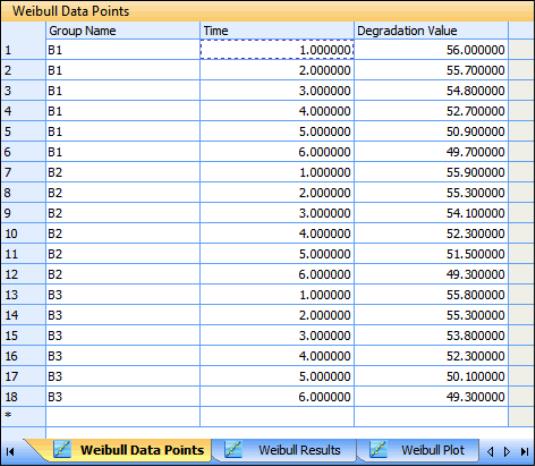
Task: Click Group Name cell in row 18
Action: pos(123,396)
